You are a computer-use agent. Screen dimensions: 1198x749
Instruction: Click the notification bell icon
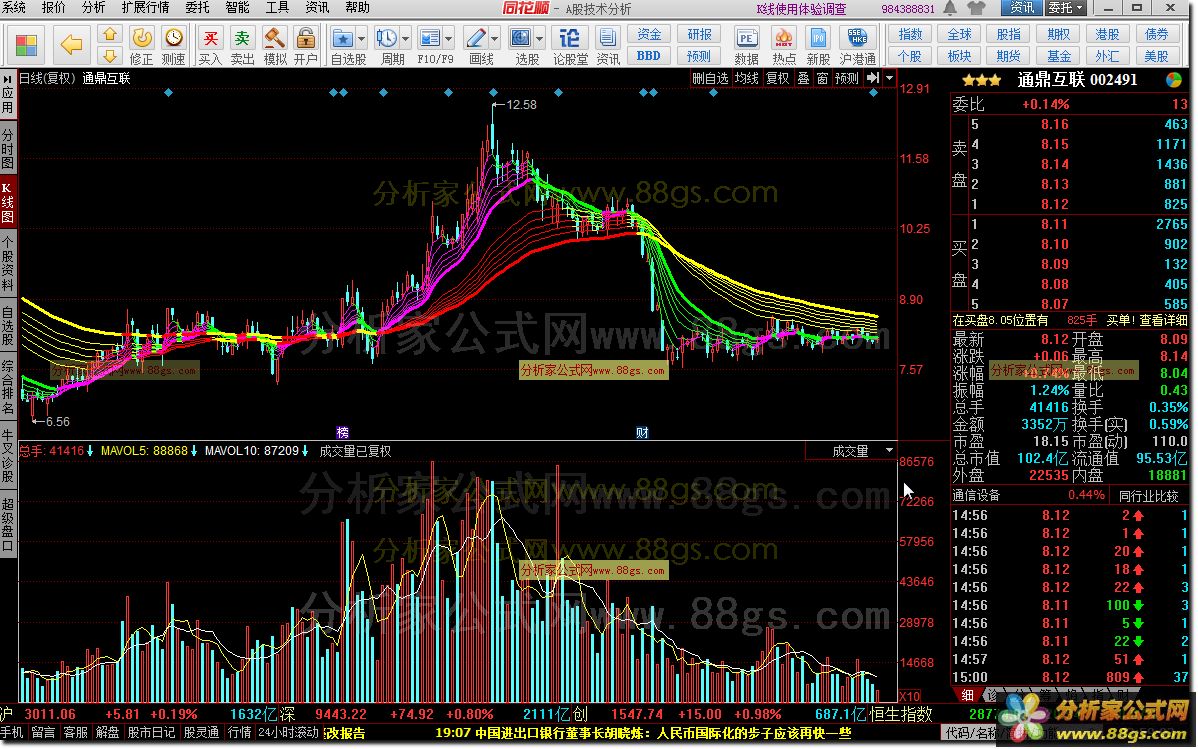950,8
